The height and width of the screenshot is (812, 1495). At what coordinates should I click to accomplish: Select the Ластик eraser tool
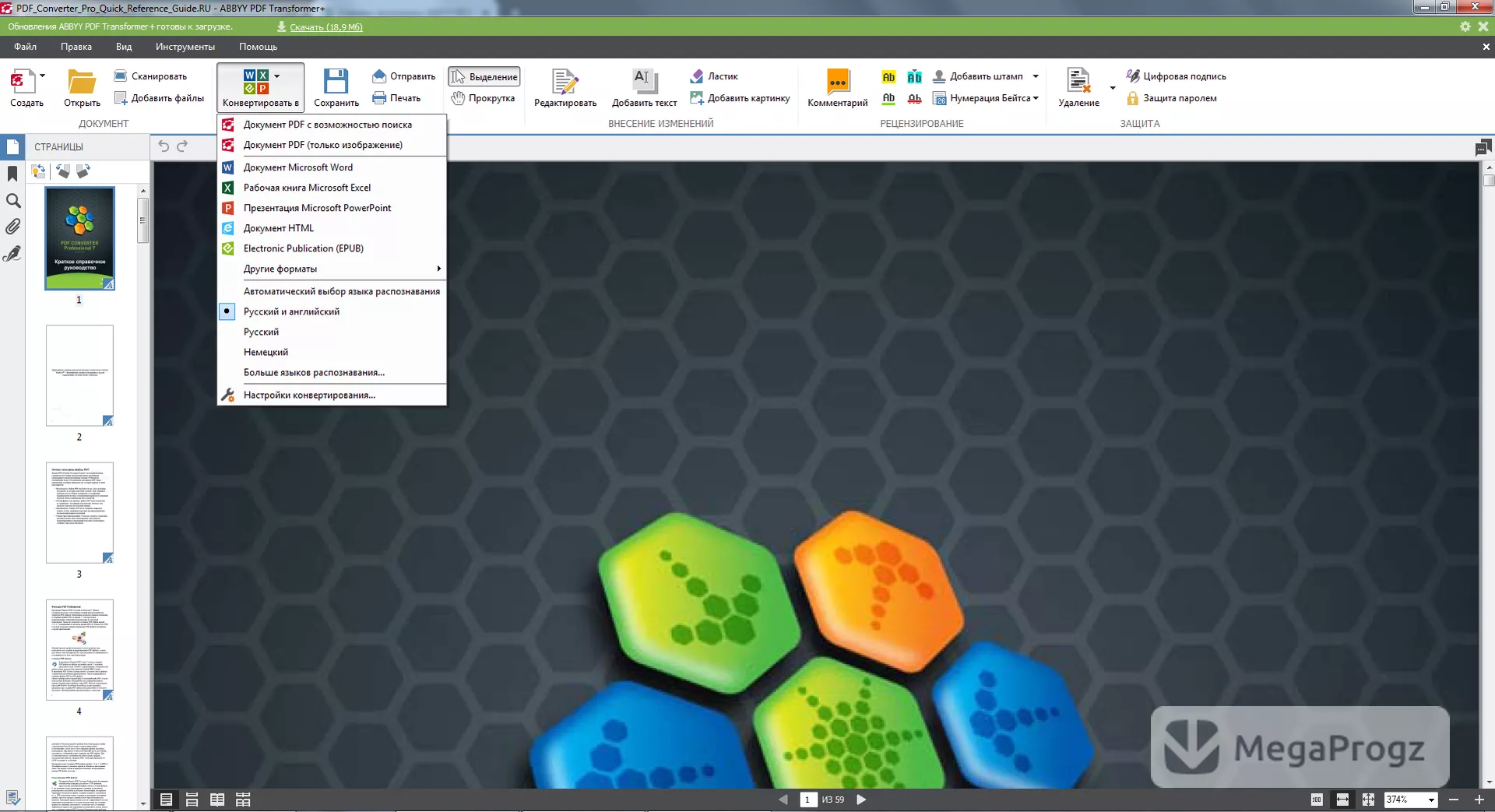click(x=714, y=76)
